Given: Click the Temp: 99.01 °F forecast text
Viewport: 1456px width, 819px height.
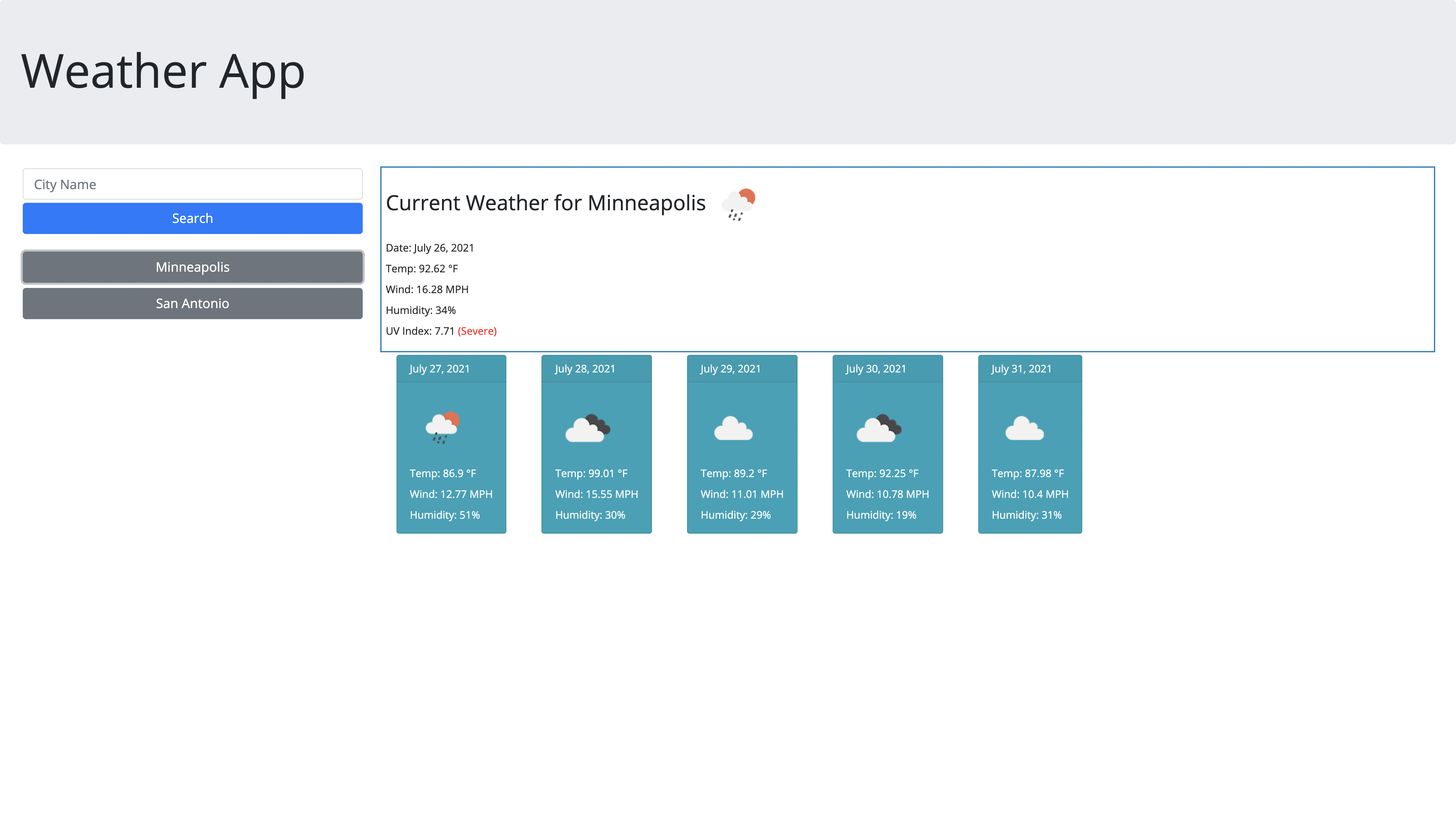Looking at the screenshot, I should [x=591, y=473].
